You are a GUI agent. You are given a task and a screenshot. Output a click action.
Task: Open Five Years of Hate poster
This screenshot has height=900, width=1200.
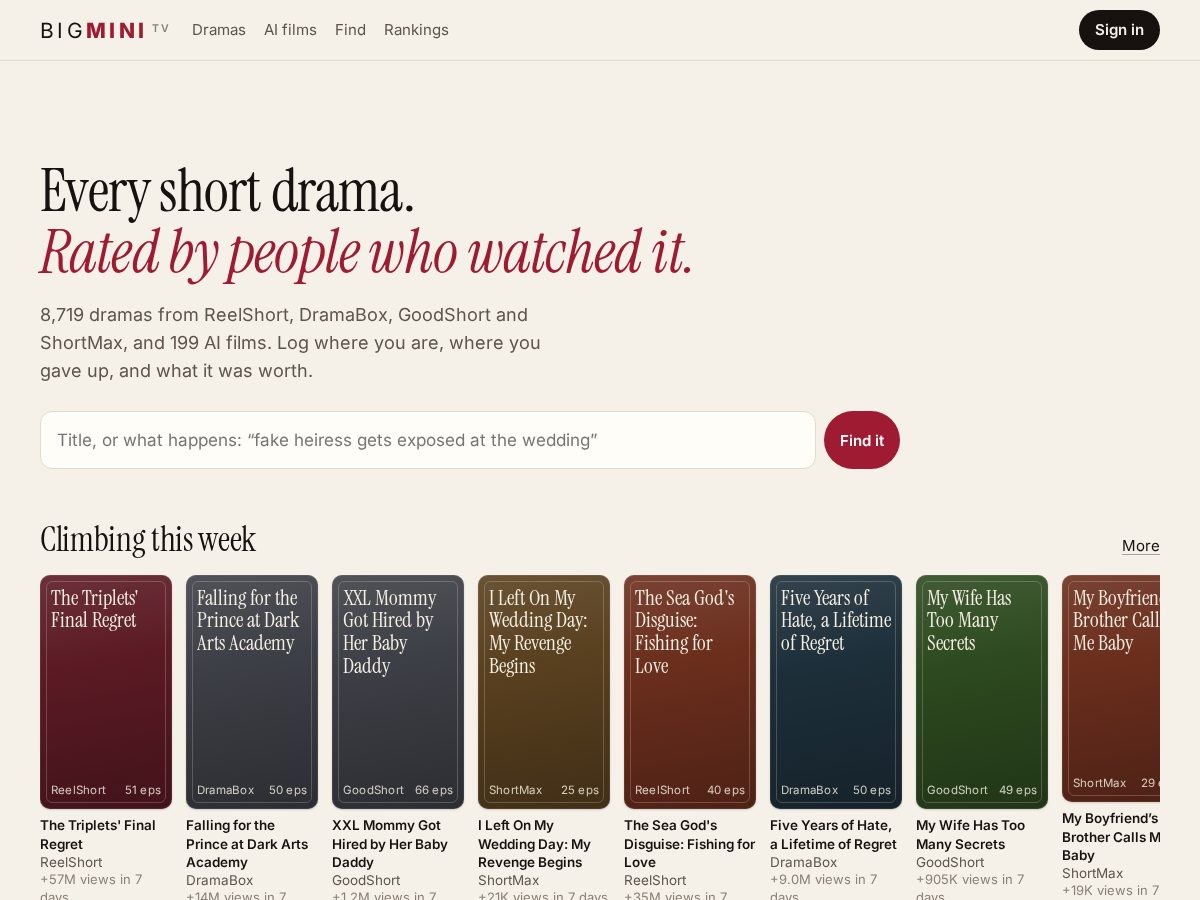(x=836, y=692)
